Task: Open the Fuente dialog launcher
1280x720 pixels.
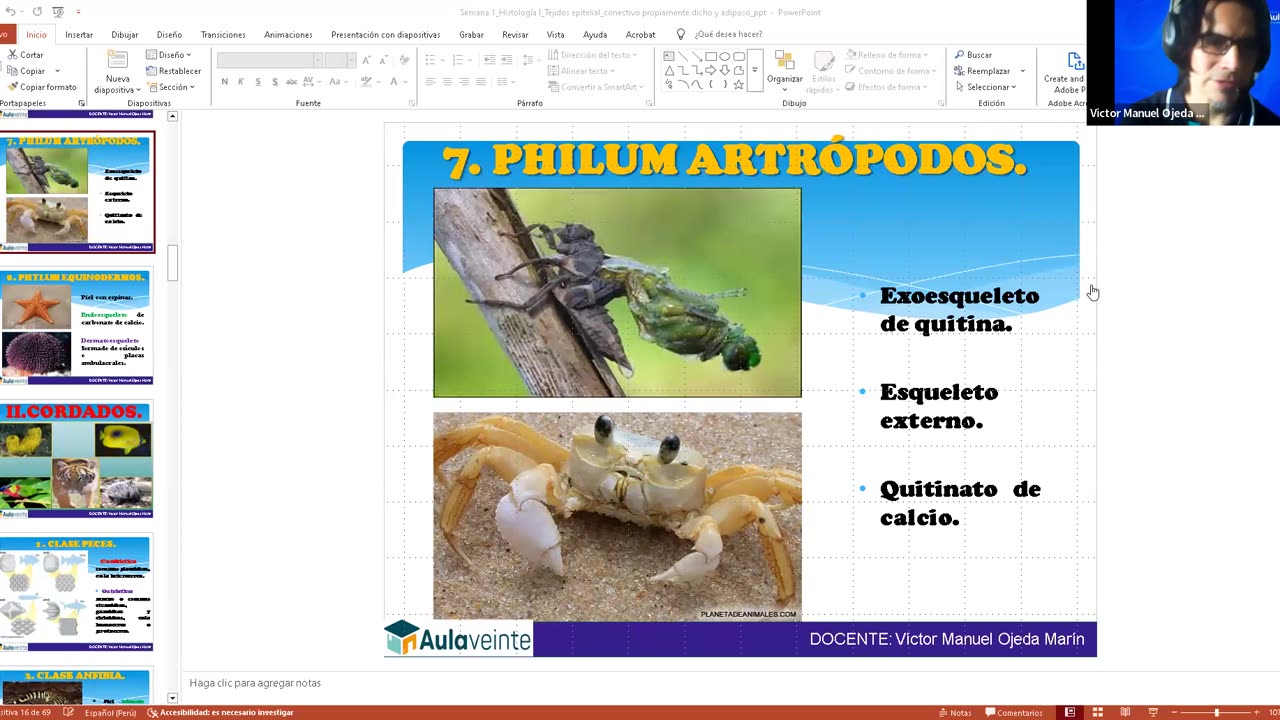Action: click(x=412, y=103)
